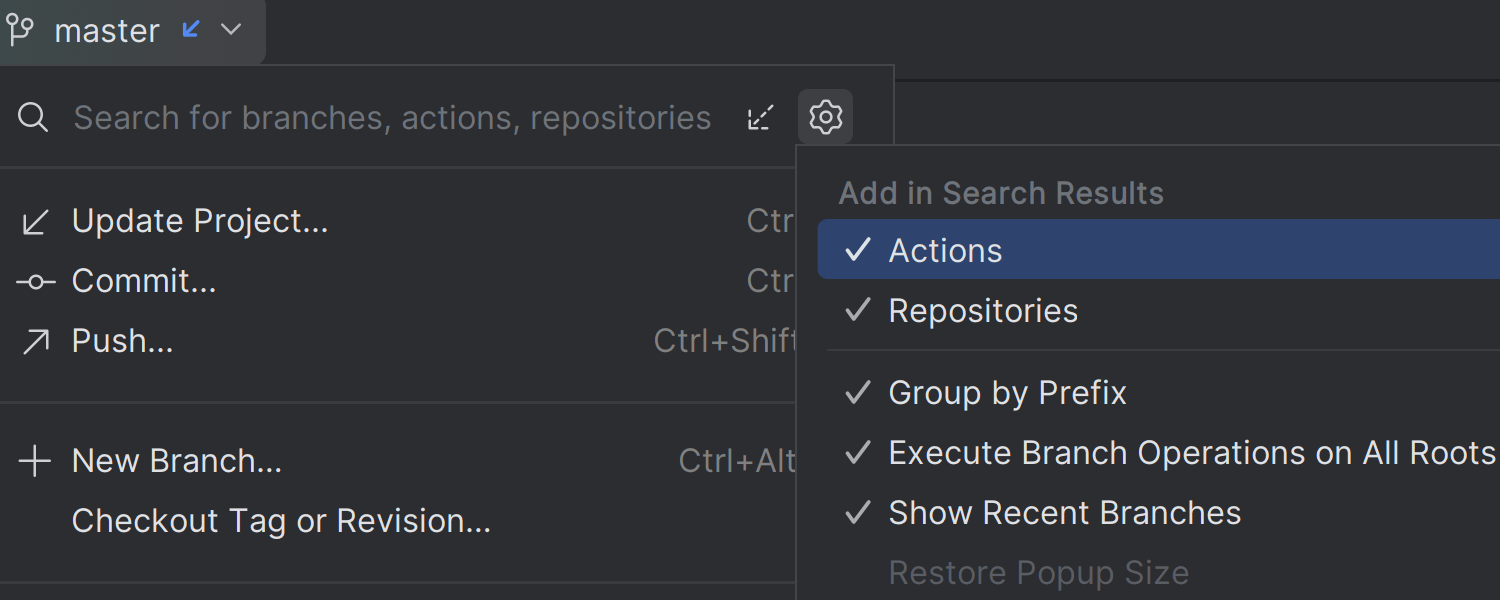This screenshot has width=1500, height=600.
Task: Click the blue incoming commits arrow
Action: [191, 30]
